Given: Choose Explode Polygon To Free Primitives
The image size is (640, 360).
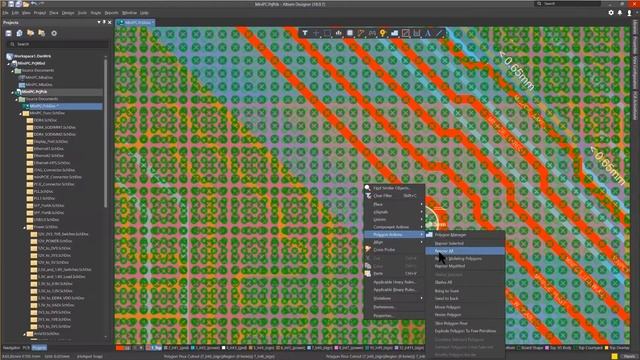Looking at the screenshot, I should pos(465,331).
